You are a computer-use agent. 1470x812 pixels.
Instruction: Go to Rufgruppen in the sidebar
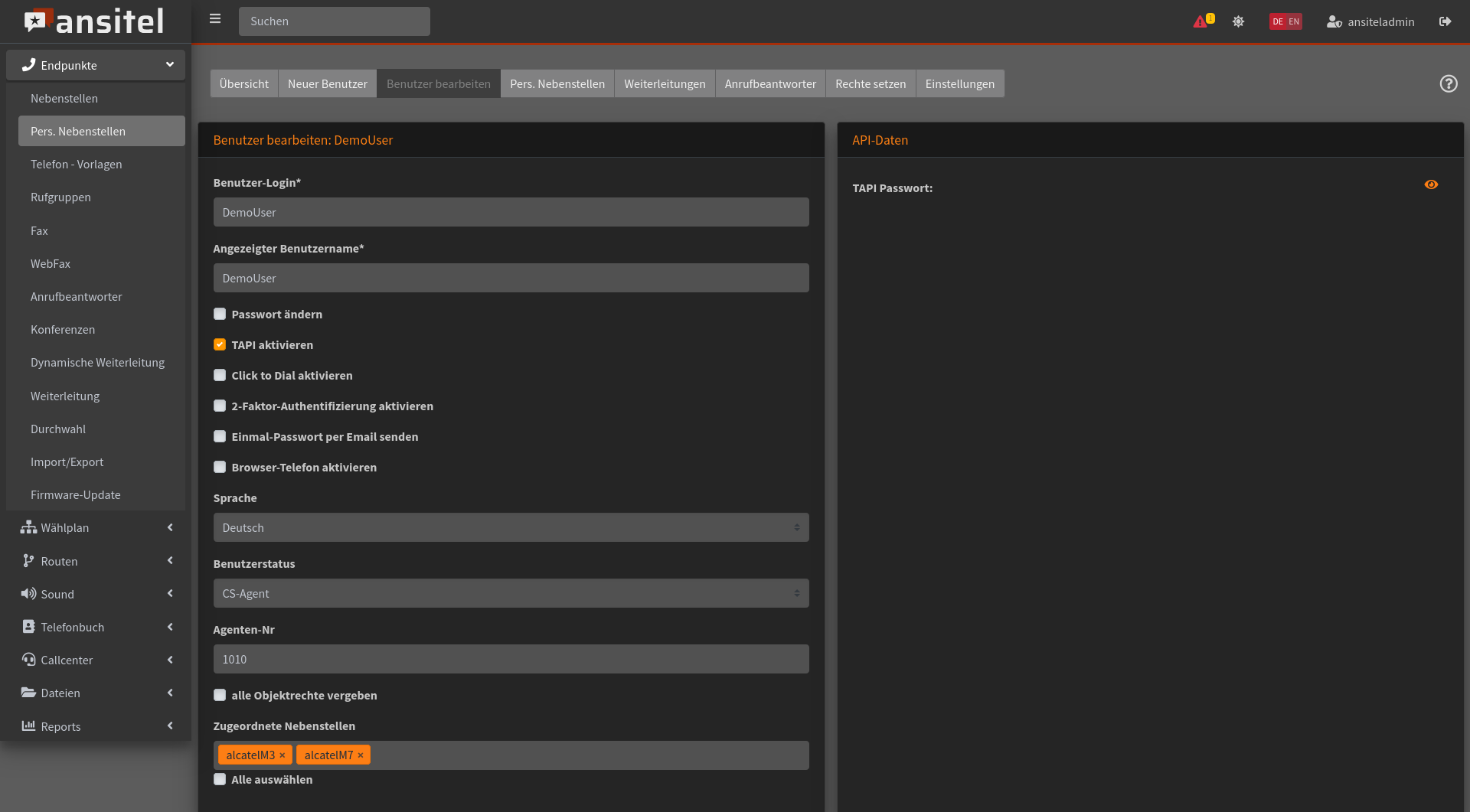(x=60, y=197)
